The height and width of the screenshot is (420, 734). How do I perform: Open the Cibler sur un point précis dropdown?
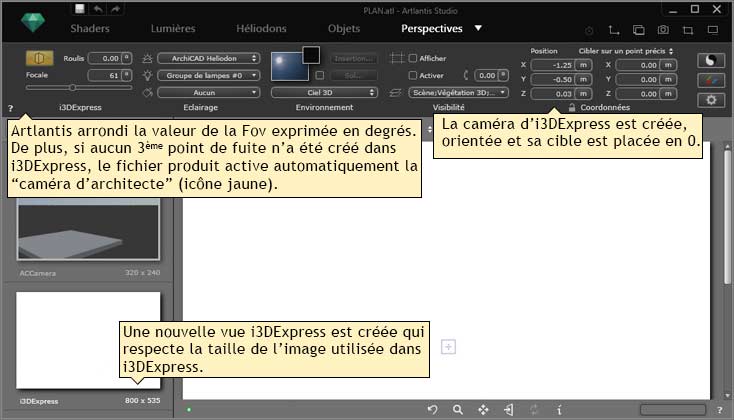pos(626,51)
